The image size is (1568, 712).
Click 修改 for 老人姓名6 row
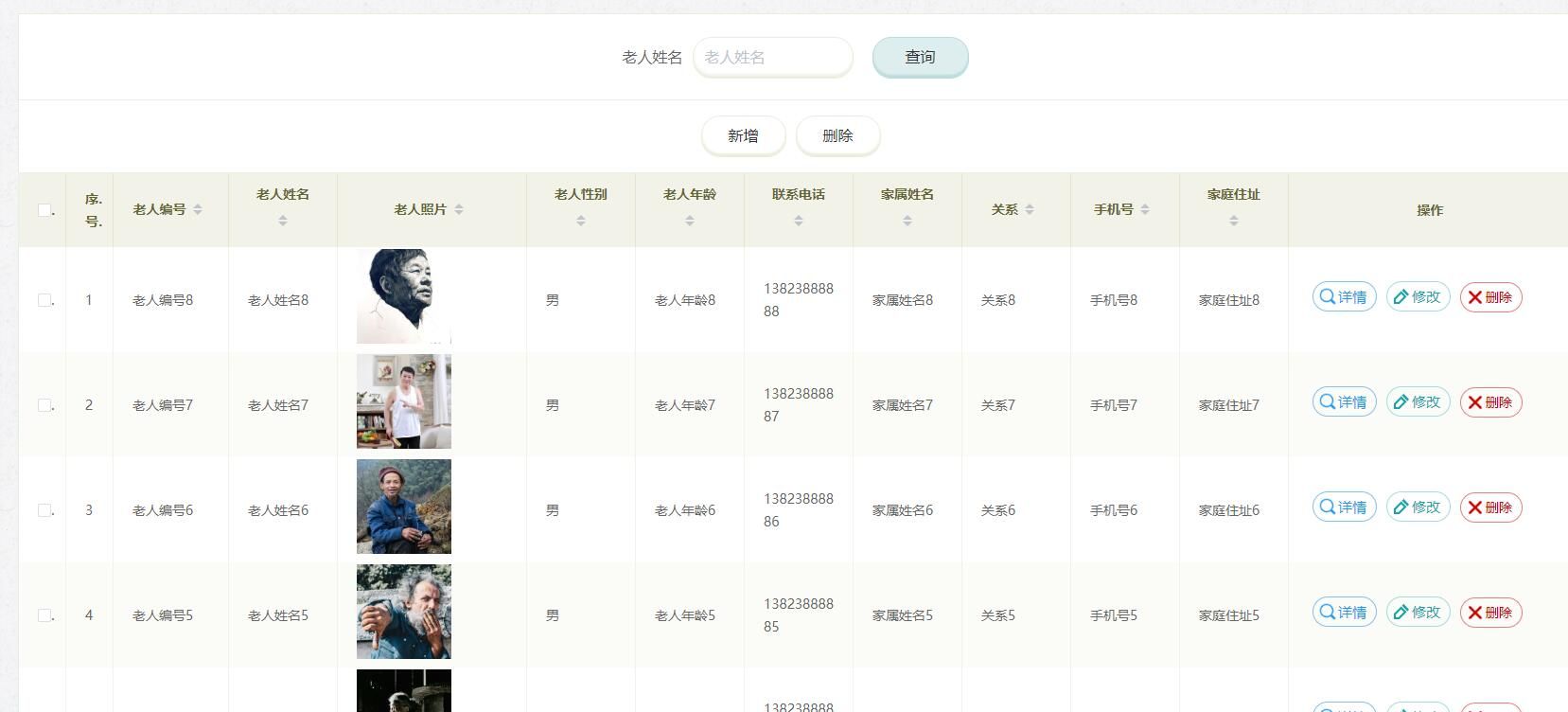1418,507
